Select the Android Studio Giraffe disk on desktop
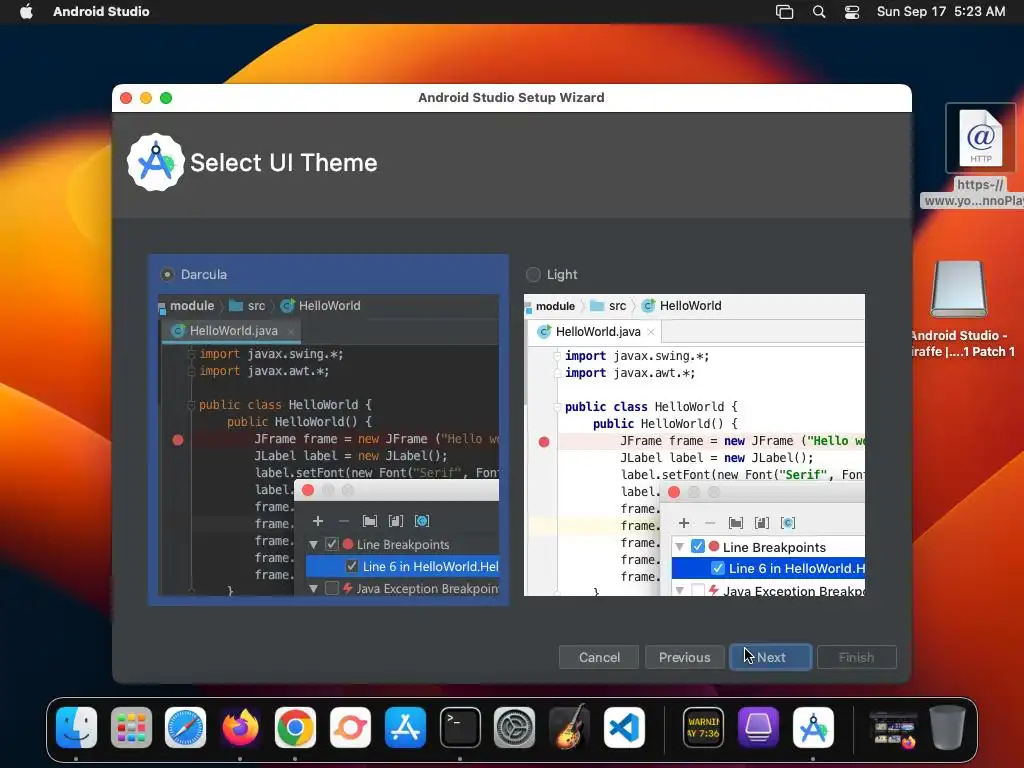Screen dimensions: 1024x768 [x=958, y=289]
